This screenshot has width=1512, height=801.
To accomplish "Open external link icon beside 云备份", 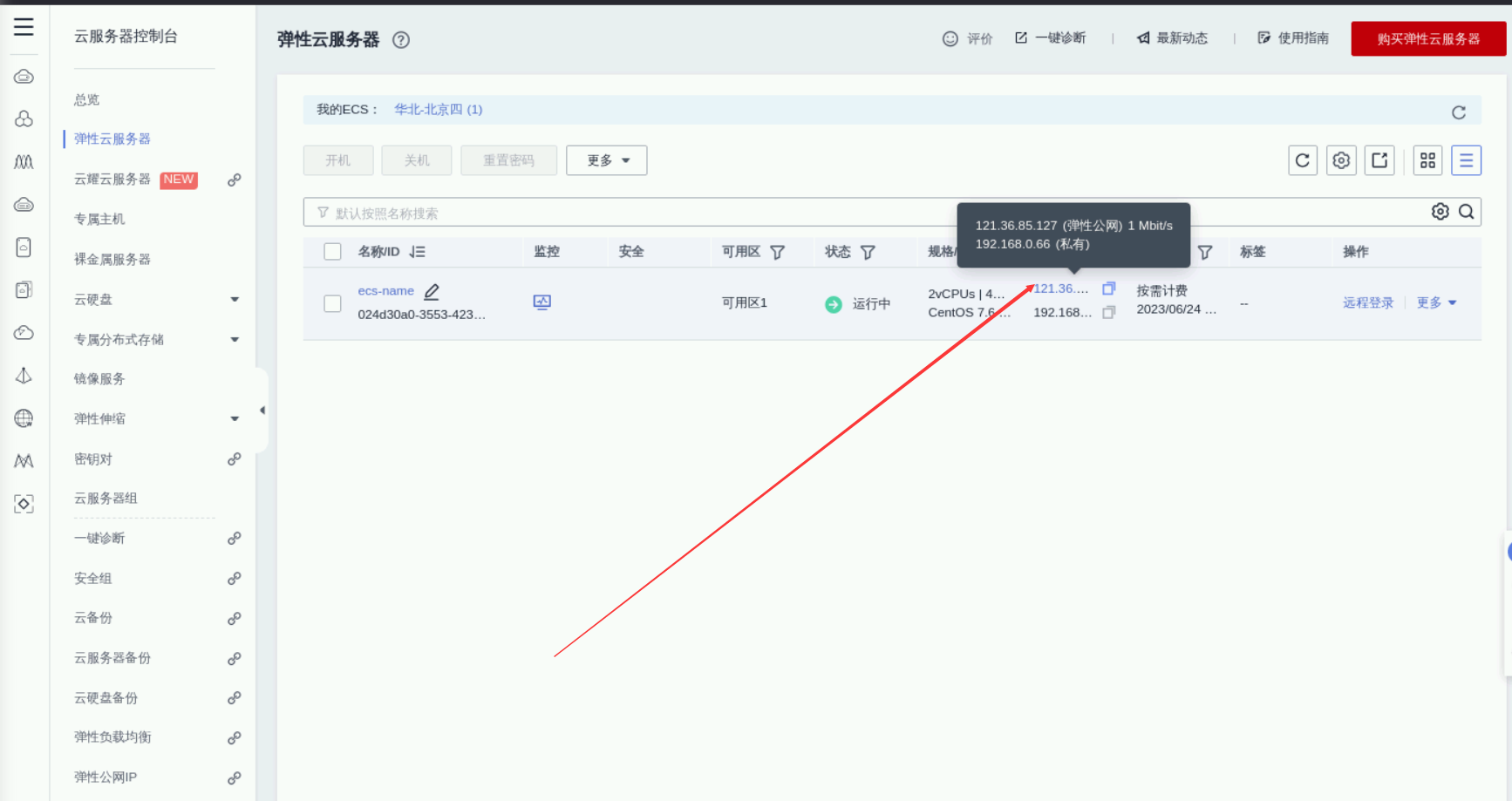I will [235, 619].
